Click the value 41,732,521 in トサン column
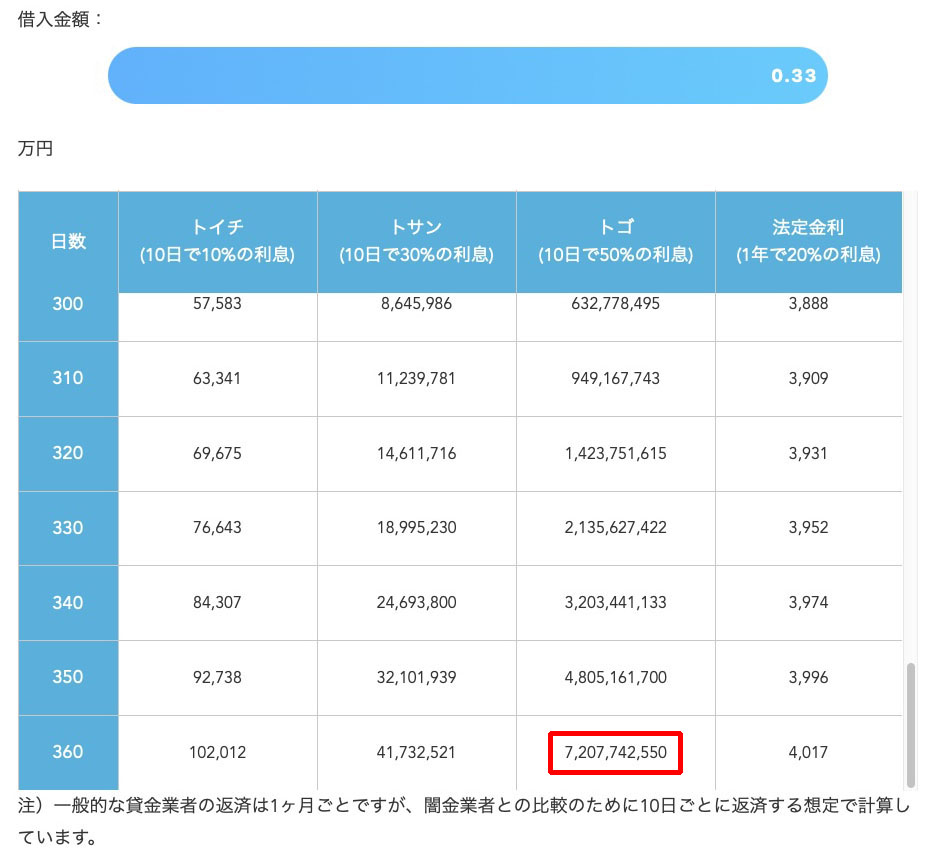 pos(415,752)
